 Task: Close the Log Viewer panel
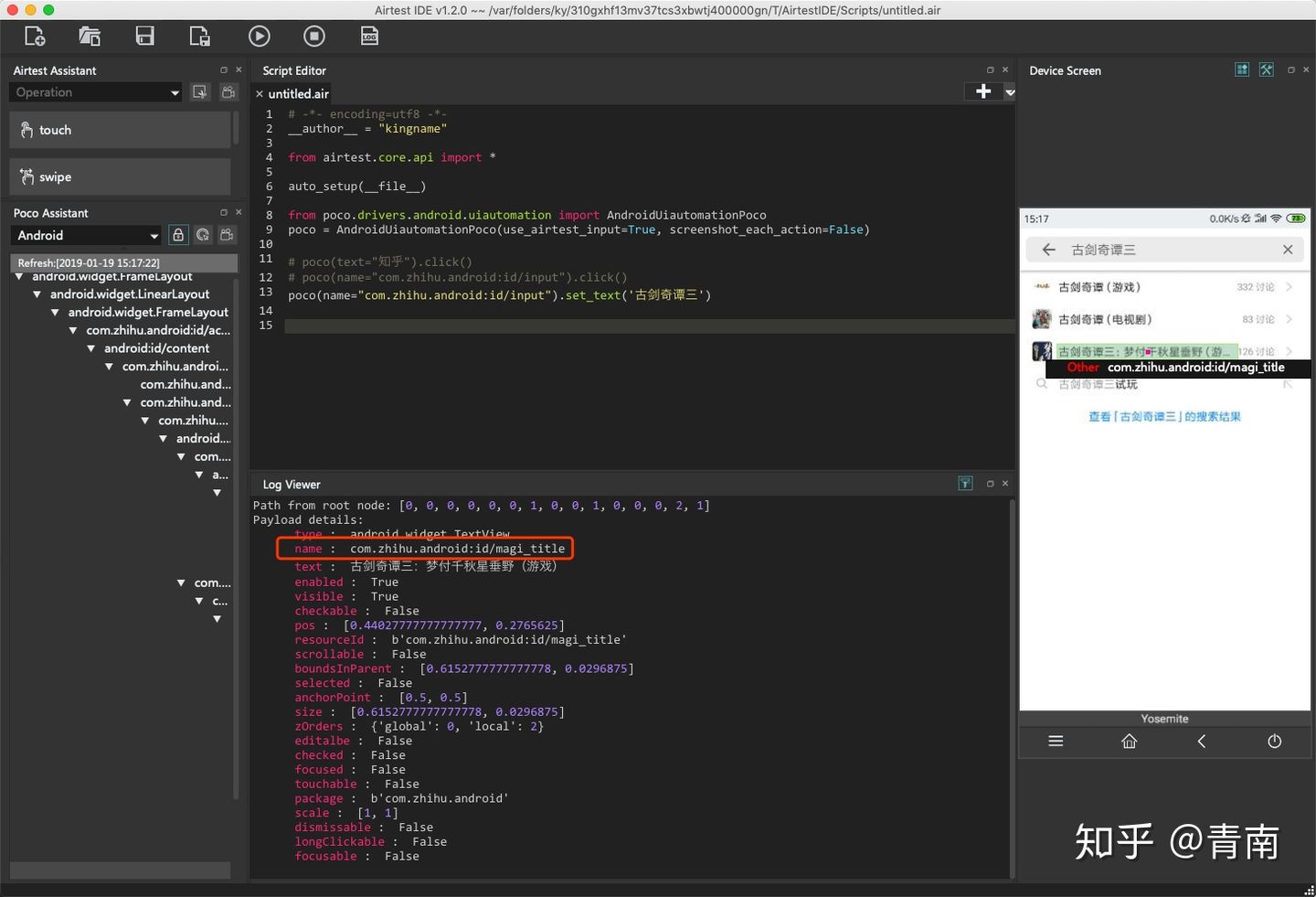(x=1005, y=484)
